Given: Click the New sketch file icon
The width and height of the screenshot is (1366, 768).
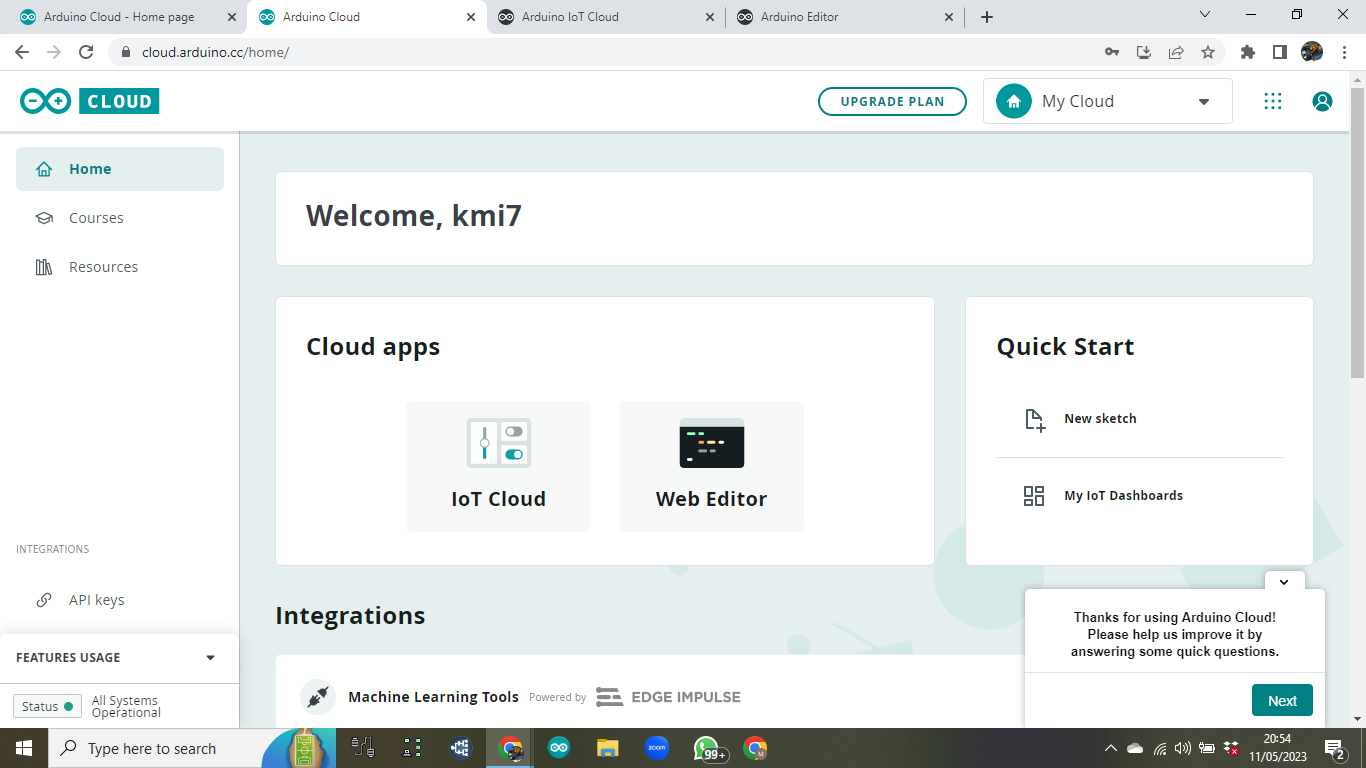Looking at the screenshot, I should tap(1035, 419).
